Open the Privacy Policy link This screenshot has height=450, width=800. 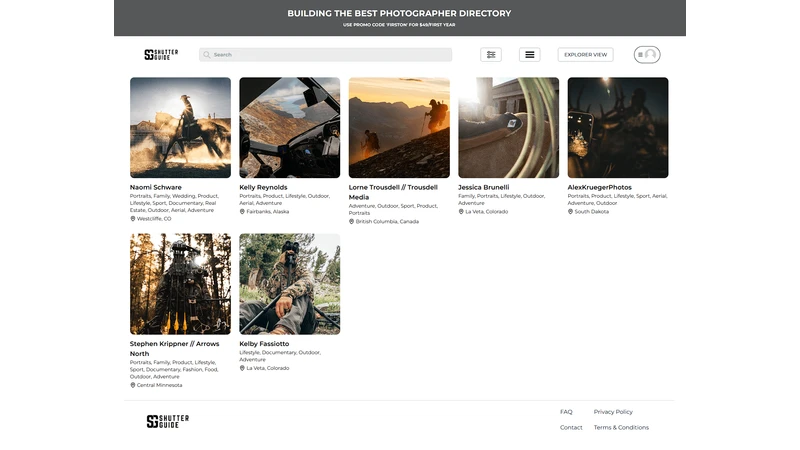613,412
